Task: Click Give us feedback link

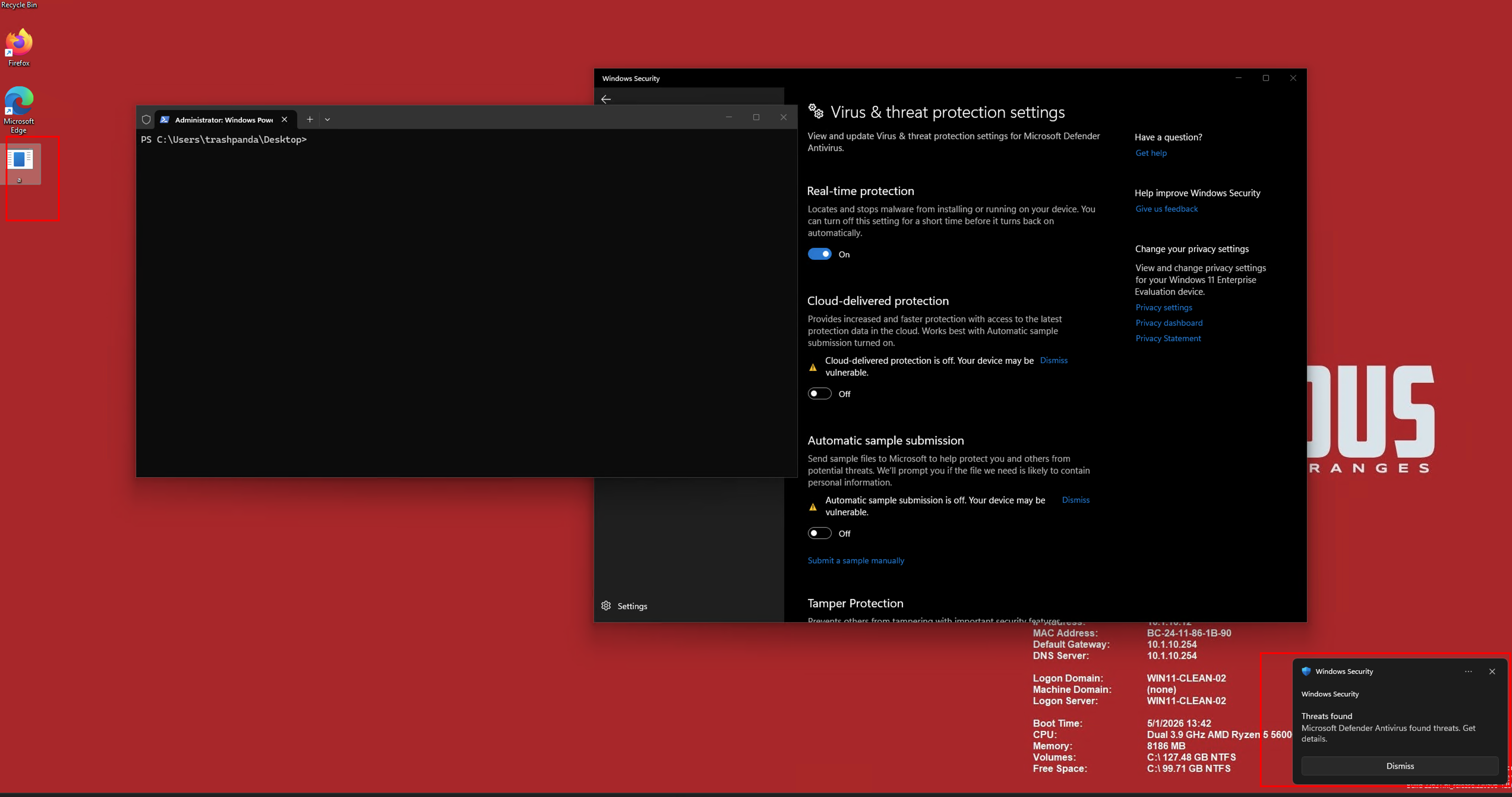Action: (1166, 209)
